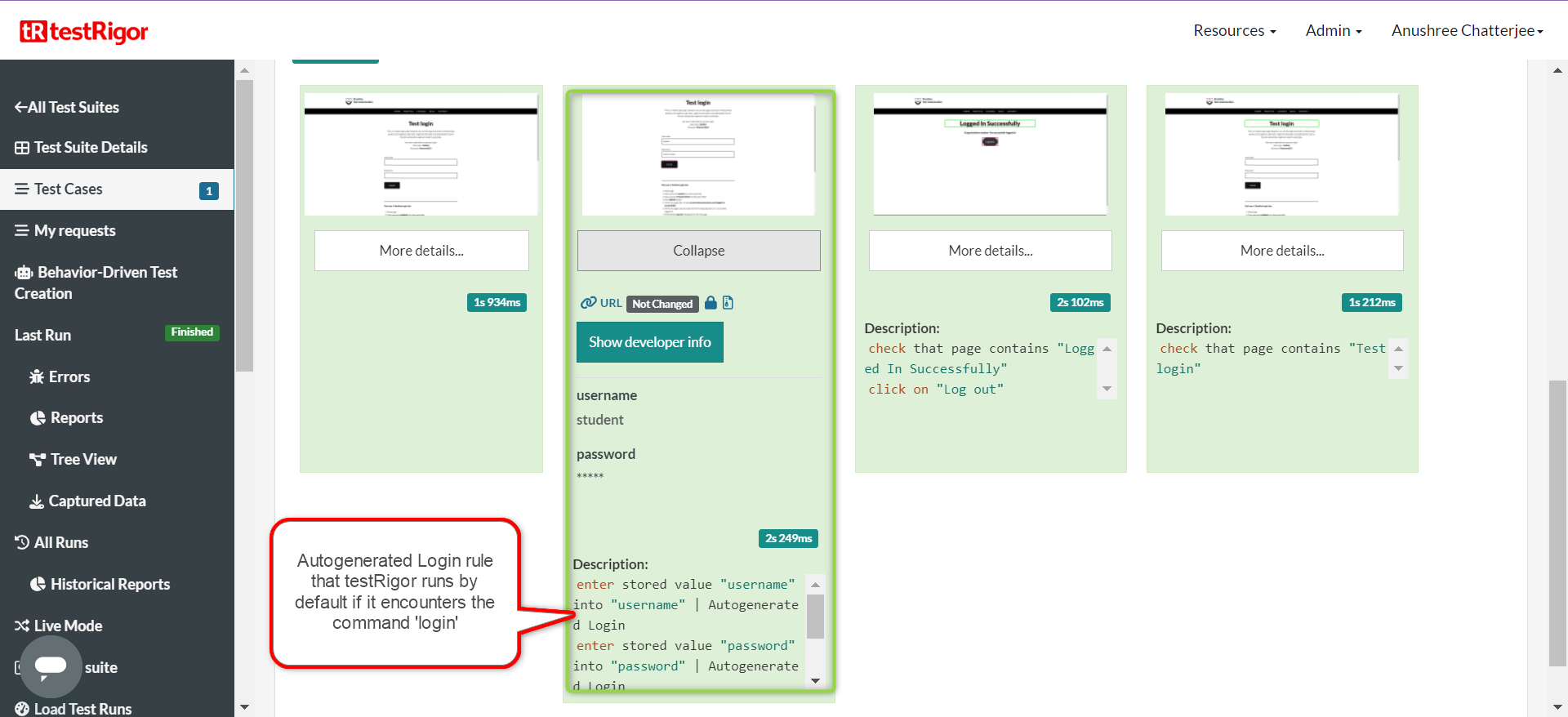Open Errors with the bug icon
The image size is (1568, 717).
pyautogui.click(x=60, y=376)
